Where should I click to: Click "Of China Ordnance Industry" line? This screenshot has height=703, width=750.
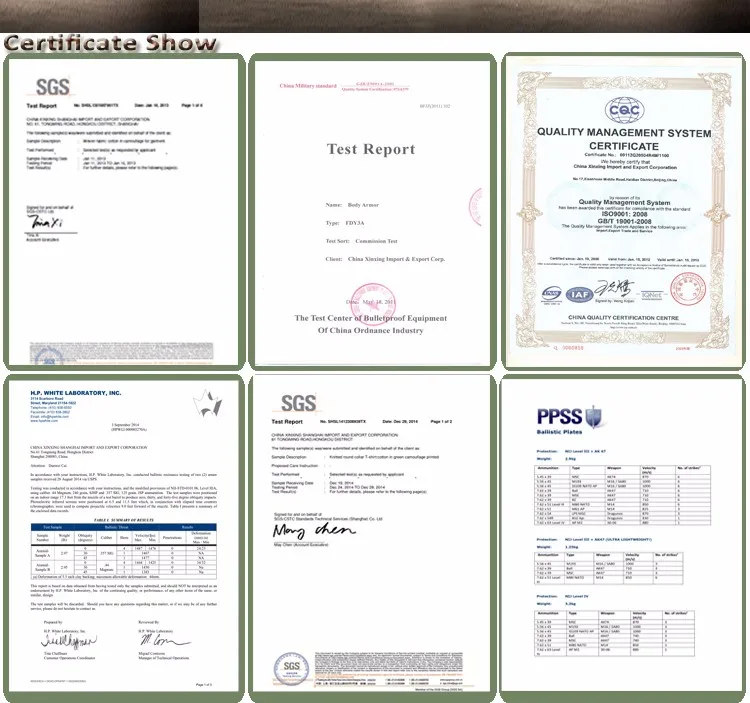click(x=371, y=330)
